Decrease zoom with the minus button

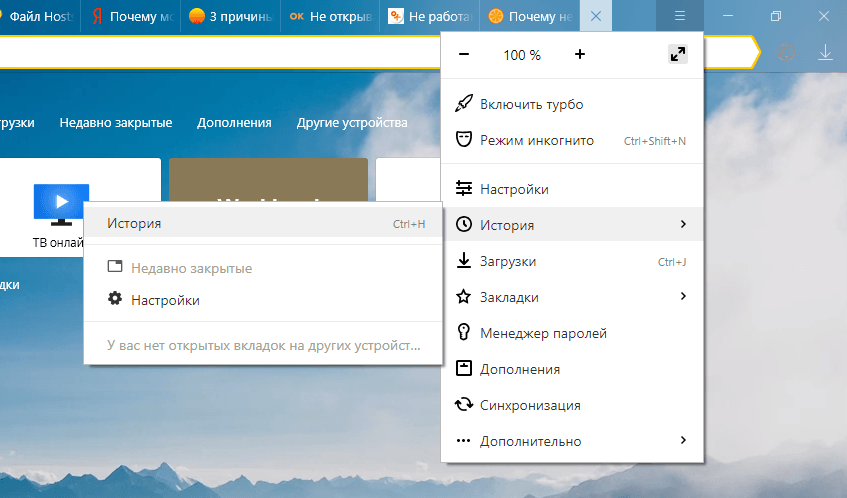click(x=464, y=55)
